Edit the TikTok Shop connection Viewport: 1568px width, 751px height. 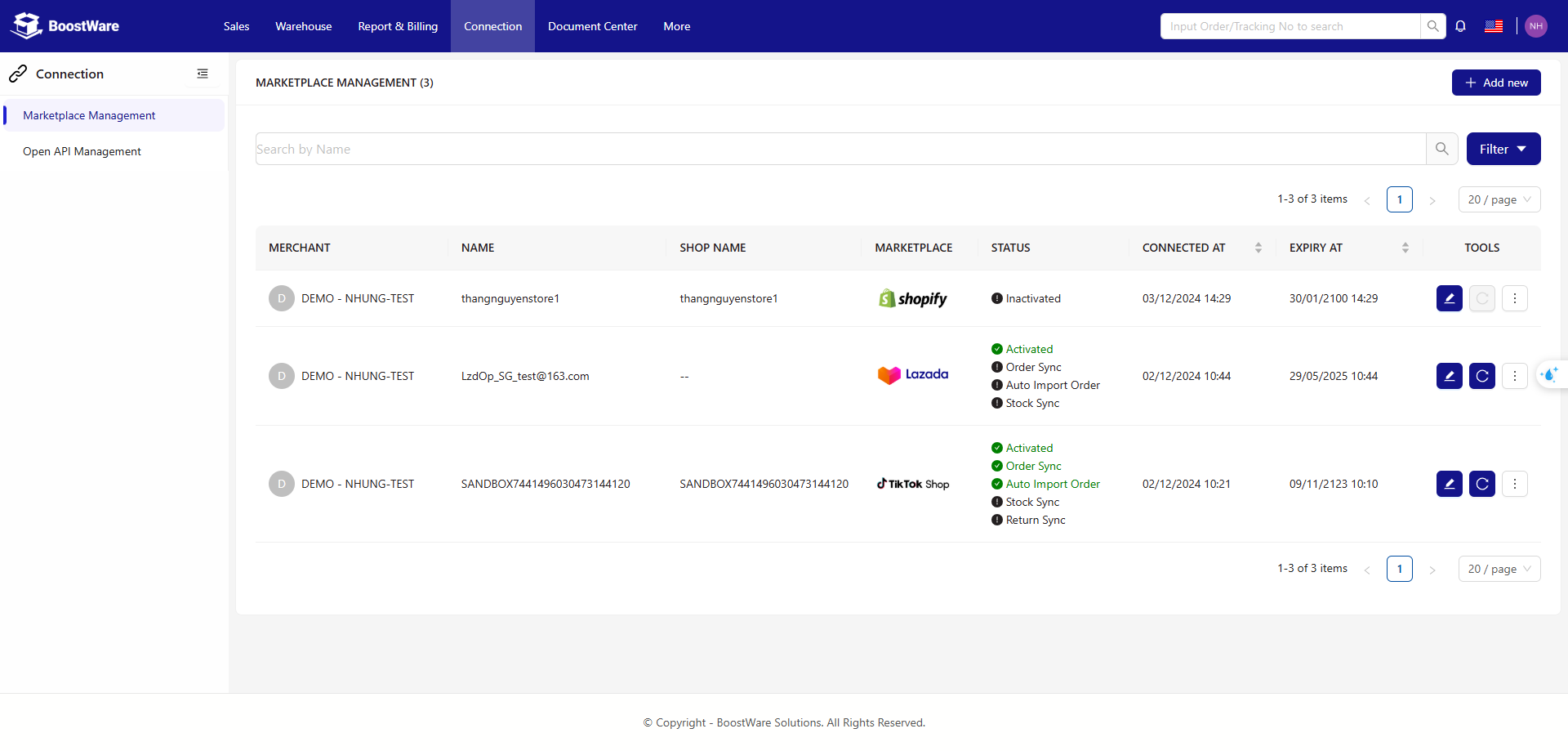1450,484
